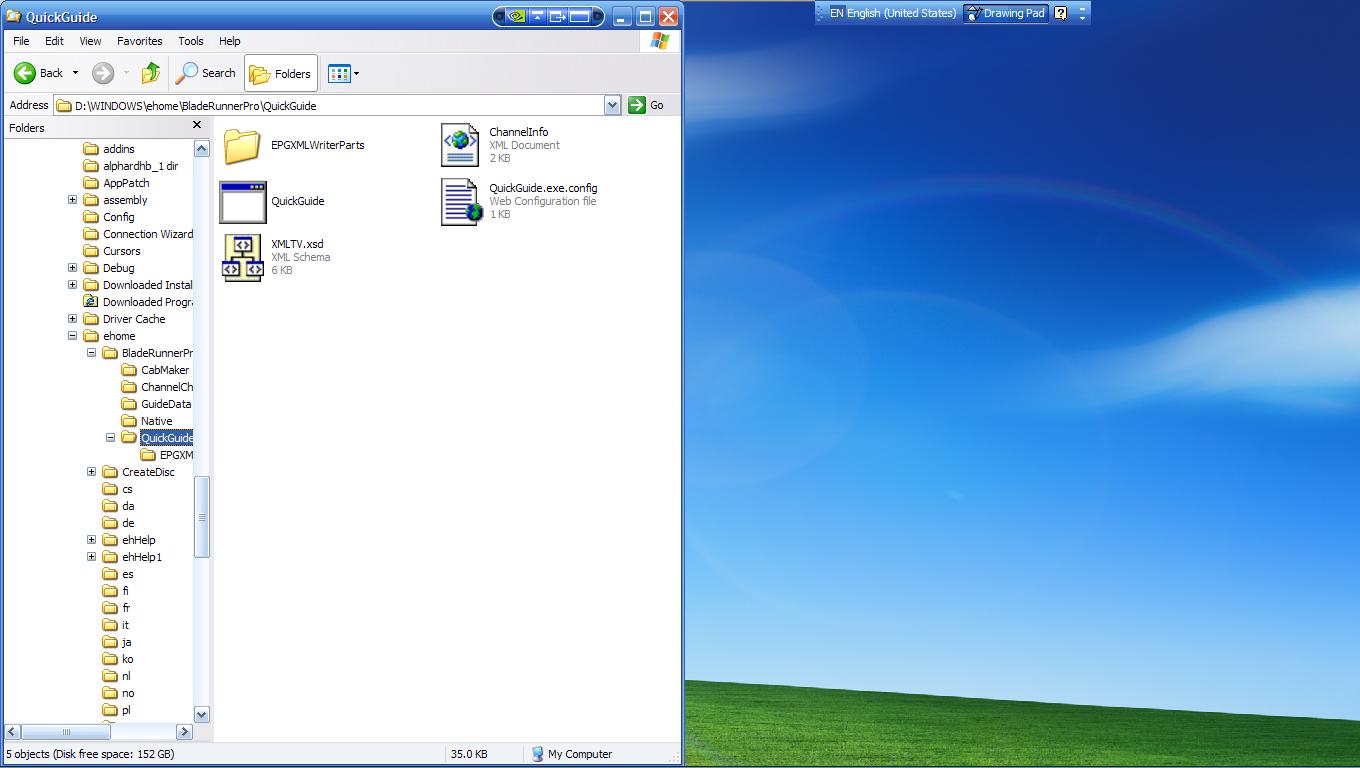This screenshot has height=768, width=1360.
Task: Close the Folders pane with X
Action: 197,126
